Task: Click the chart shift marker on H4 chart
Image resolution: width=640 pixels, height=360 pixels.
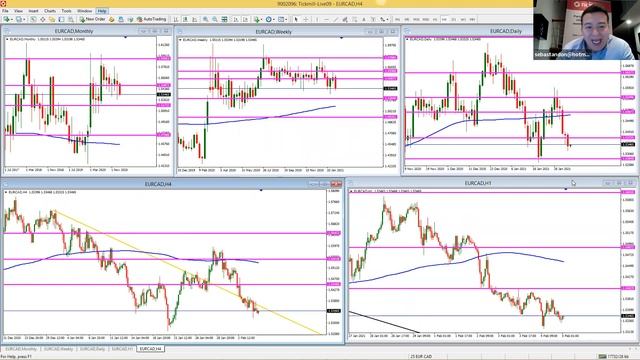Action: (261, 190)
